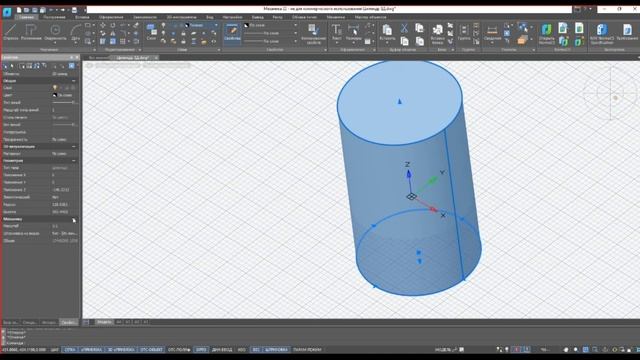
Task: Select the Polyline (Полилиния) tool
Action: click(x=31, y=32)
